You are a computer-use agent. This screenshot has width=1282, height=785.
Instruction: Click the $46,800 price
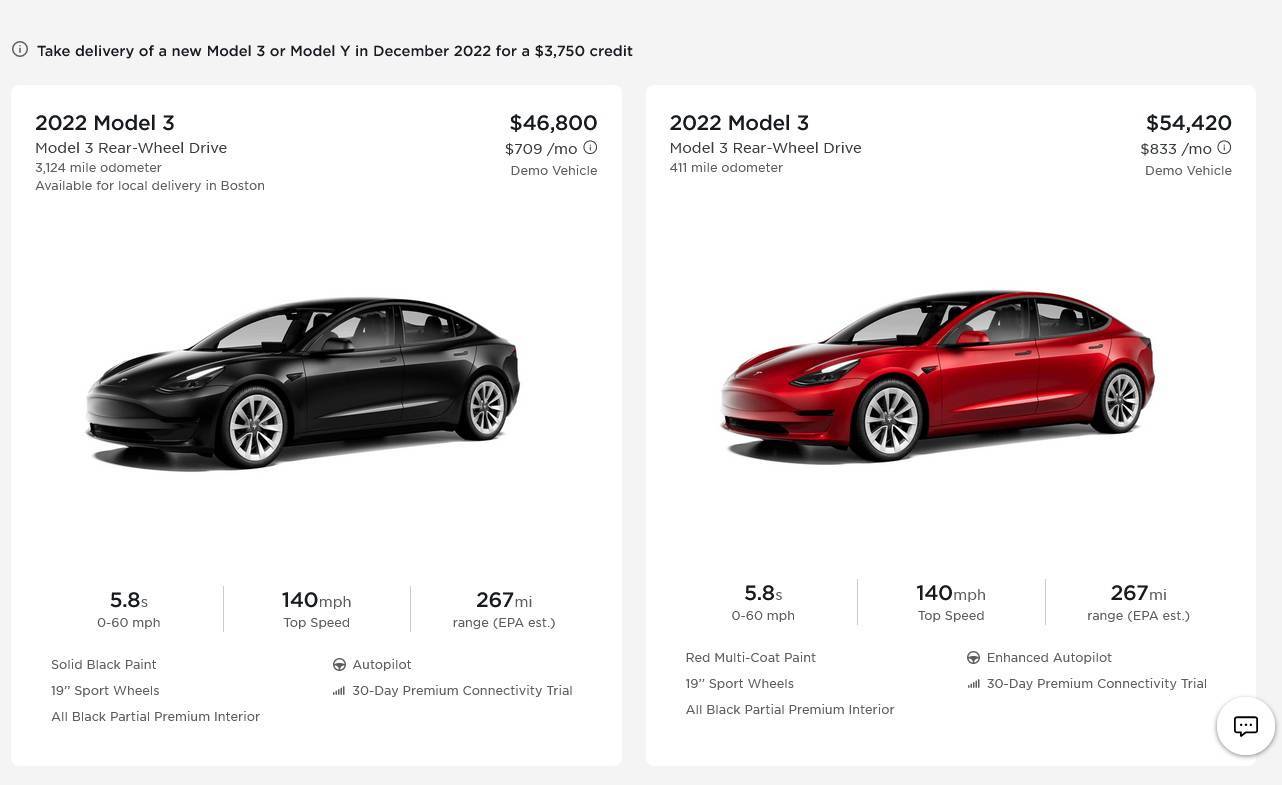[x=553, y=123]
